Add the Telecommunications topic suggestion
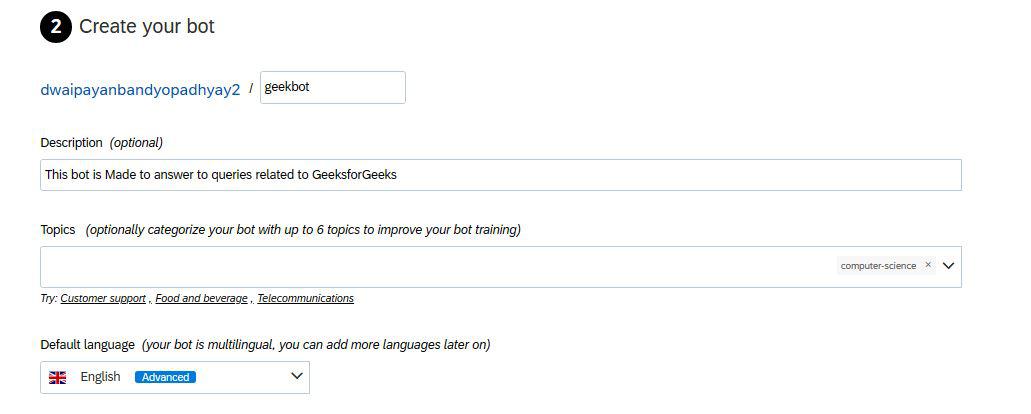 pyautogui.click(x=305, y=298)
